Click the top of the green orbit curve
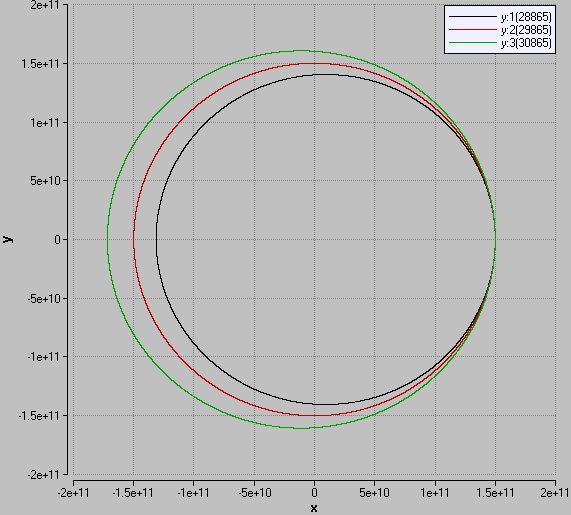This screenshot has width=571, height=515. pyautogui.click(x=302, y=51)
